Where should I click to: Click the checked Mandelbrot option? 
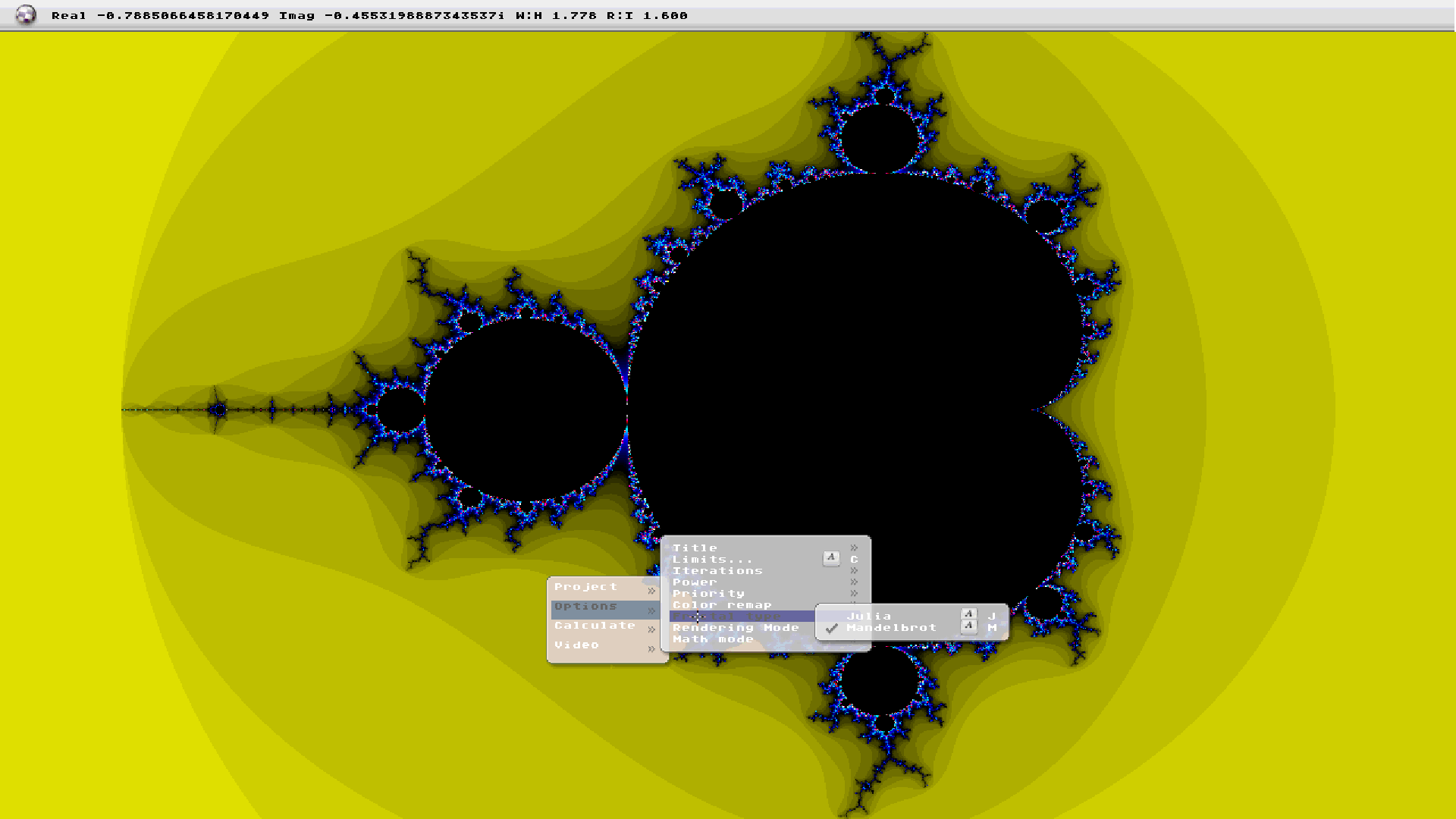[892, 627]
